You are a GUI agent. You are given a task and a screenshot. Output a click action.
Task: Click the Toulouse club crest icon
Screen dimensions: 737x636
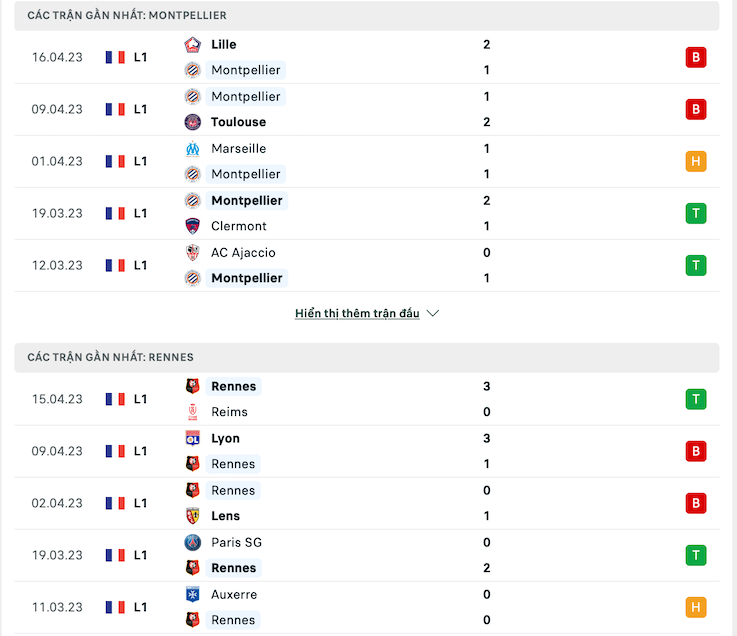click(192, 122)
